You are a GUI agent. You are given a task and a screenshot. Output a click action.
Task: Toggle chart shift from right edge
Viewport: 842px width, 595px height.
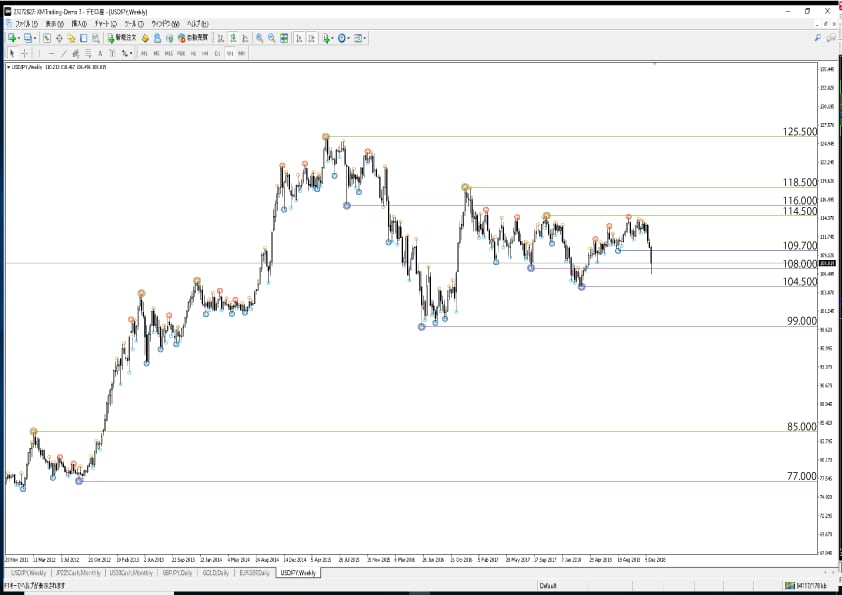coord(311,38)
